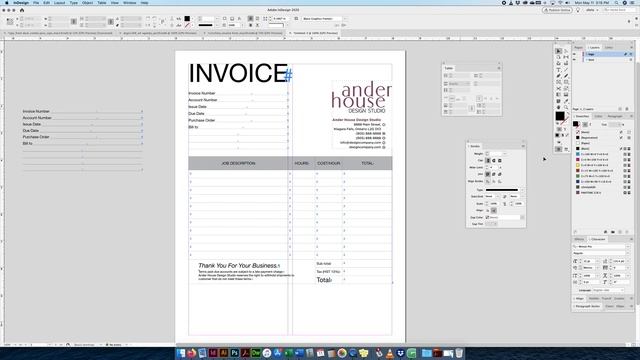Open Photoshop from the Dock
This screenshot has height=360, width=640.
[x=234, y=353]
